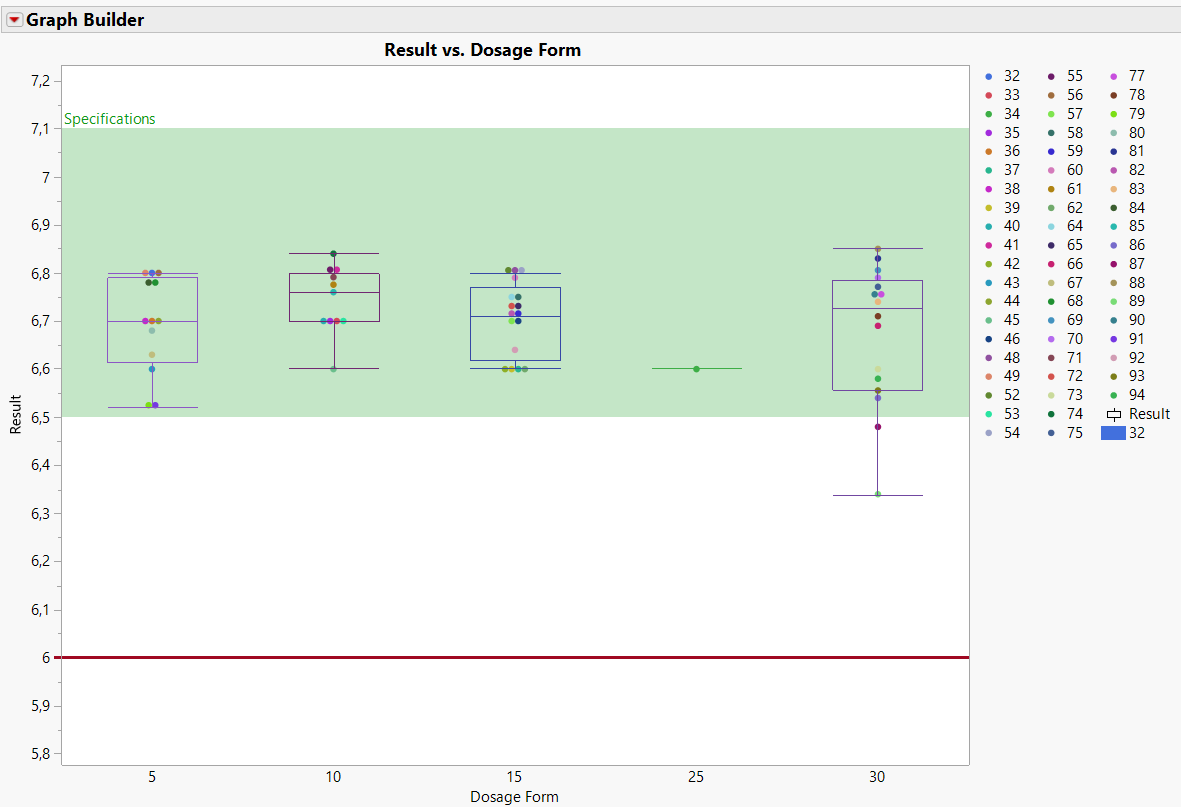Select the blue 32 color swatch in legend
This screenshot has height=807, width=1181.
pyautogui.click(x=1112, y=433)
